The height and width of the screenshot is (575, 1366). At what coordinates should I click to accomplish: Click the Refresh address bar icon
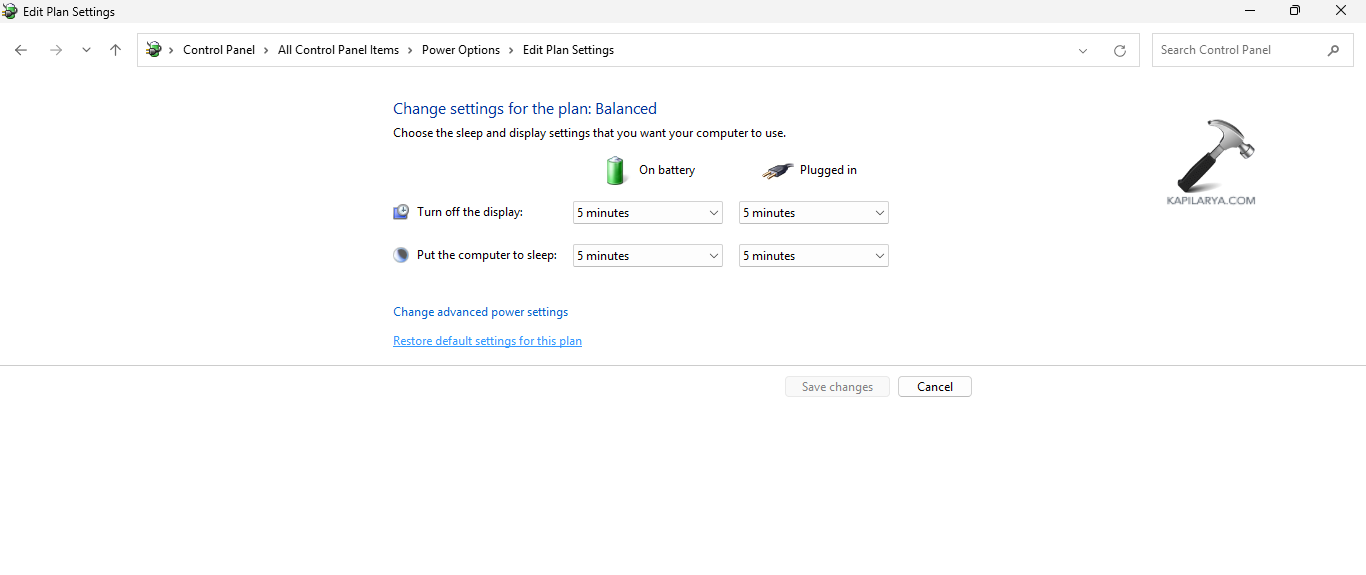tap(1119, 51)
